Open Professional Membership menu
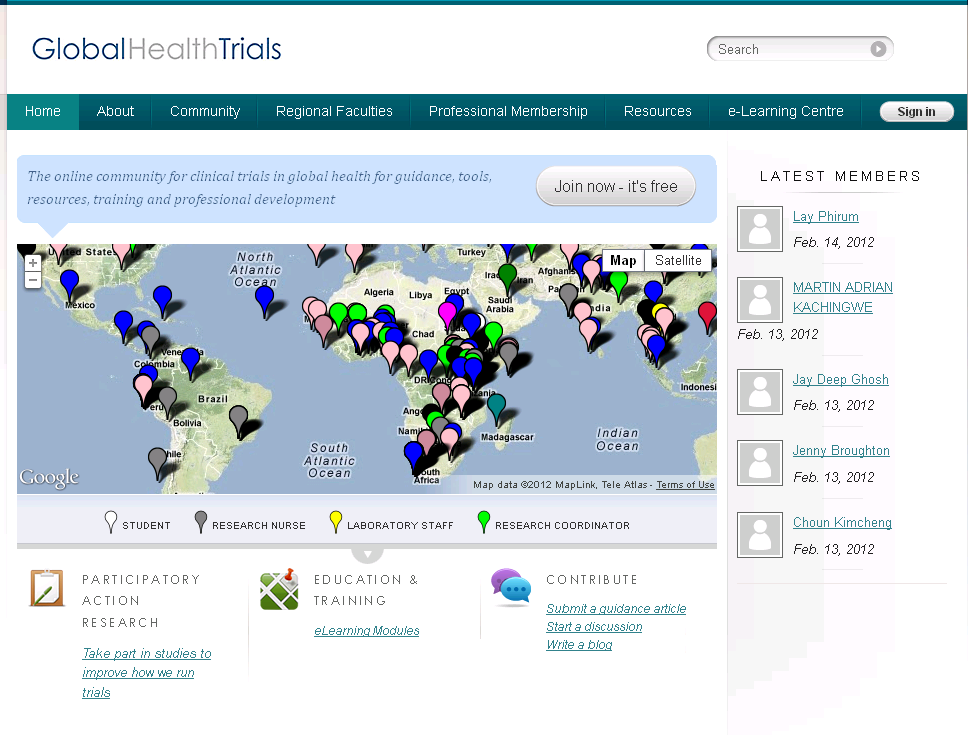This screenshot has width=968, height=735. coord(508,112)
